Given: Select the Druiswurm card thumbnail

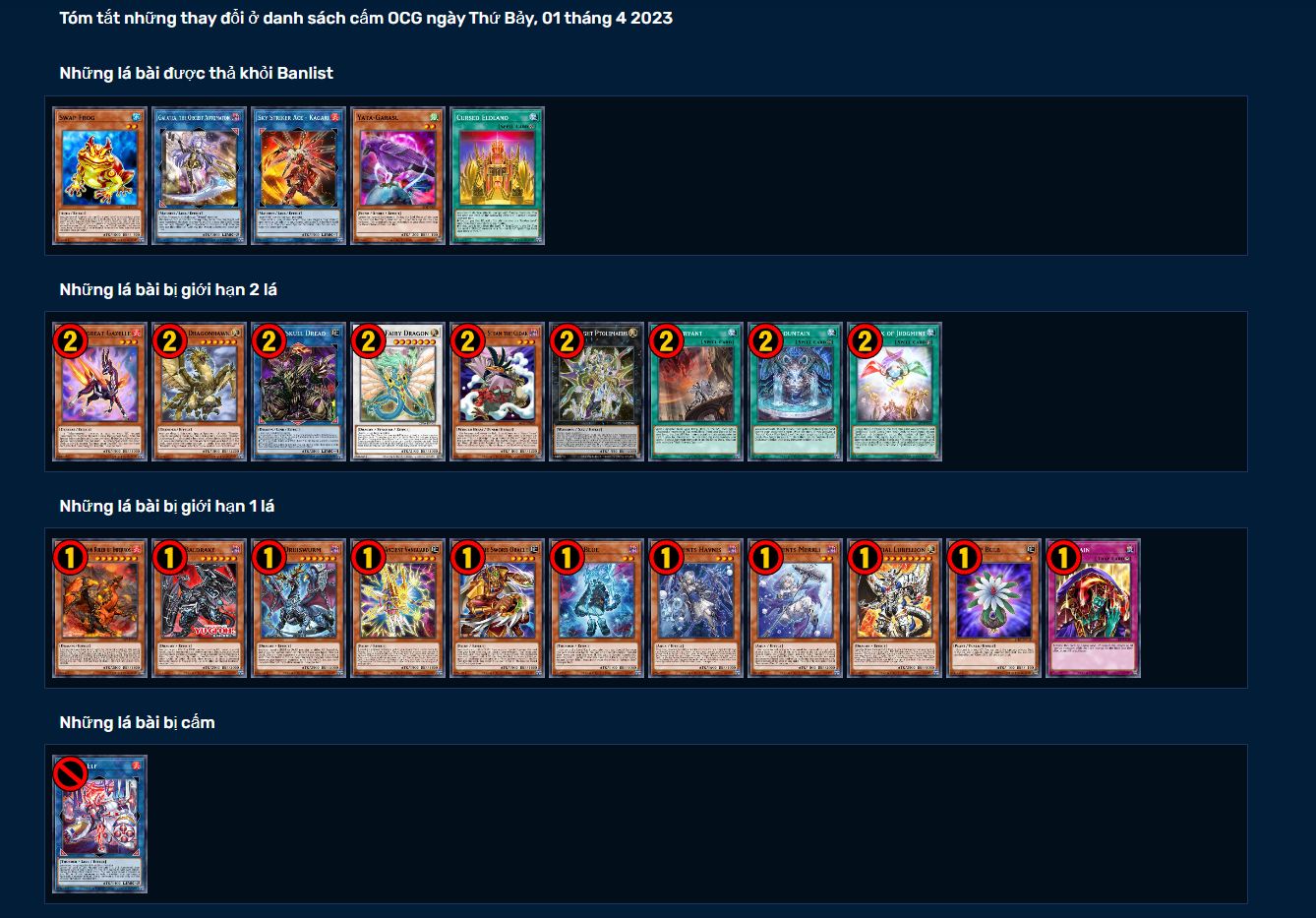Looking at the screenshot, I should [x=298, y=608].
